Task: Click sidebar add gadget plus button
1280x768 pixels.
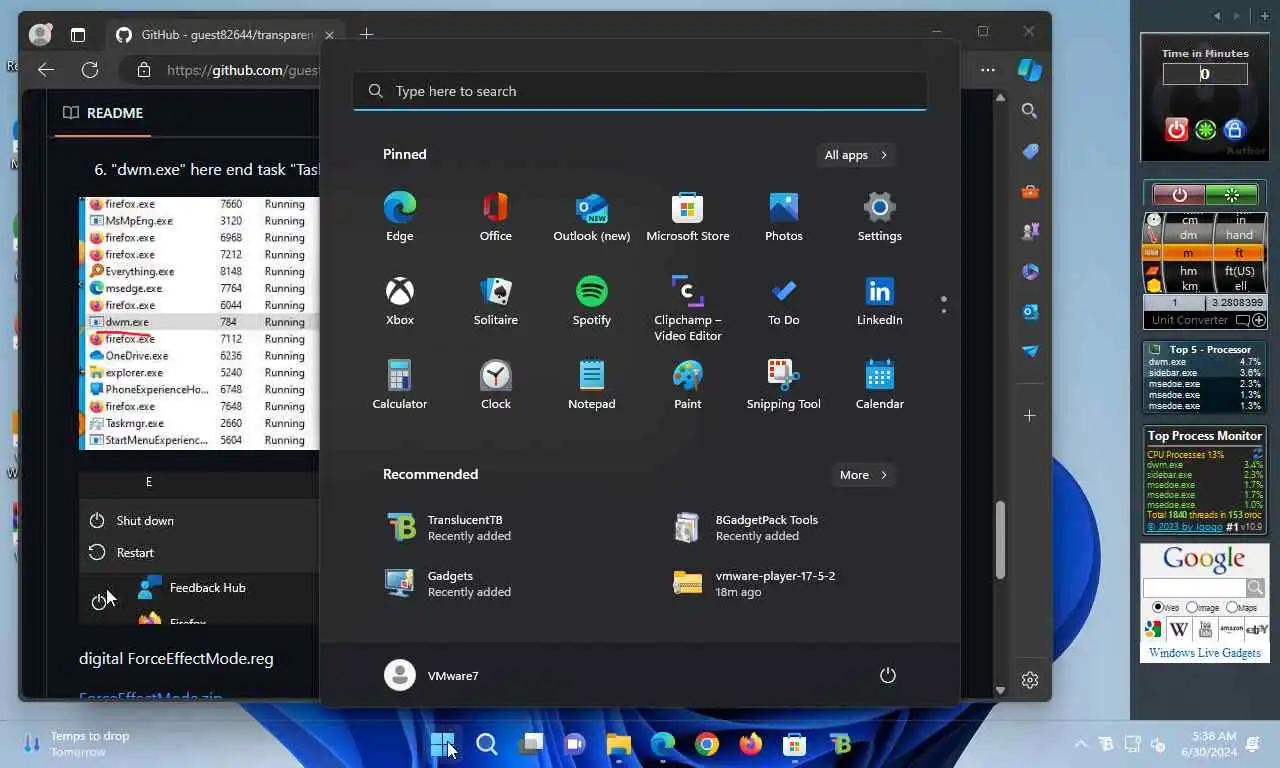Action: point(1265,16)
